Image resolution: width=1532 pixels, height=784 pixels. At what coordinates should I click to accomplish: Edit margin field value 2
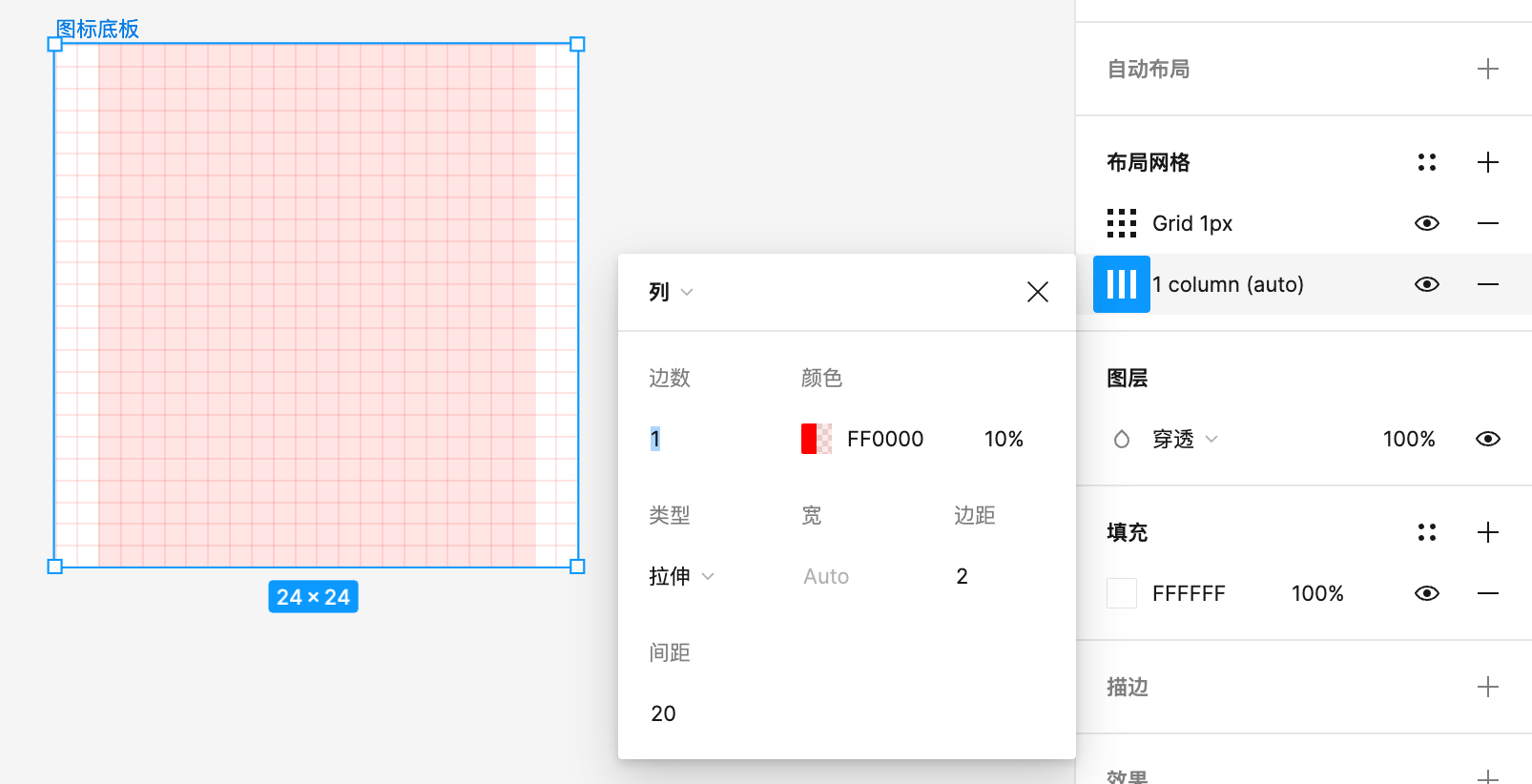click(962, 576)
